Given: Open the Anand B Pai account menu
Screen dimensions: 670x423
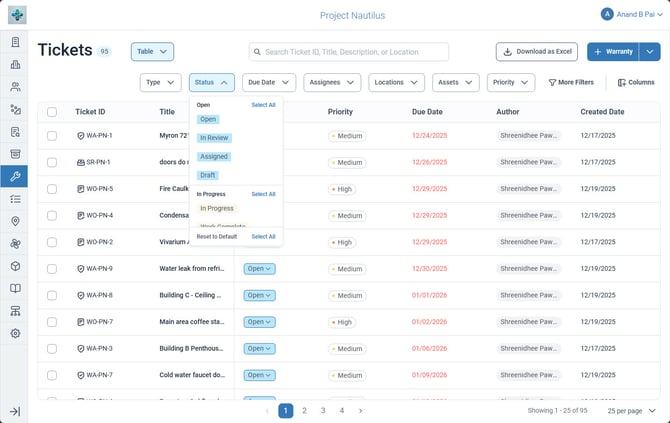Looking at the screenshot, I should [x=632, y=14].
